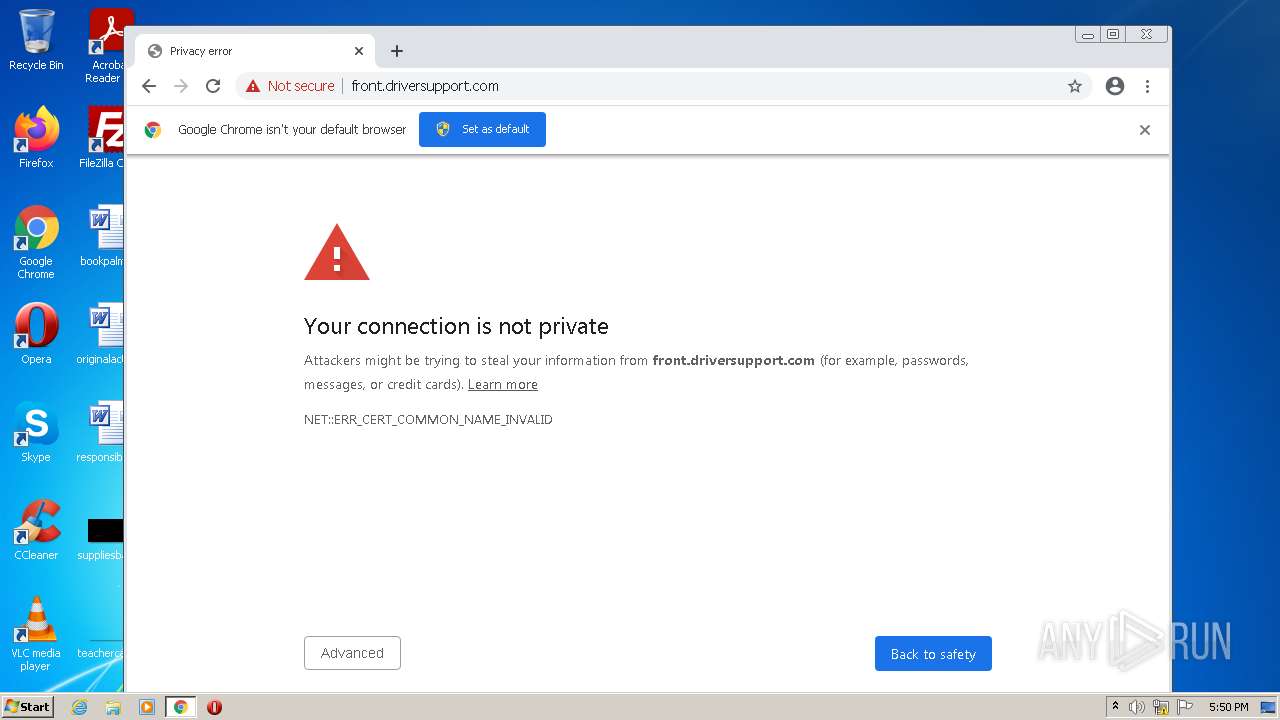The image size is (1280, 720).
Task: Open the Recycle Bin desktop icon
Action: pos(36,40)
